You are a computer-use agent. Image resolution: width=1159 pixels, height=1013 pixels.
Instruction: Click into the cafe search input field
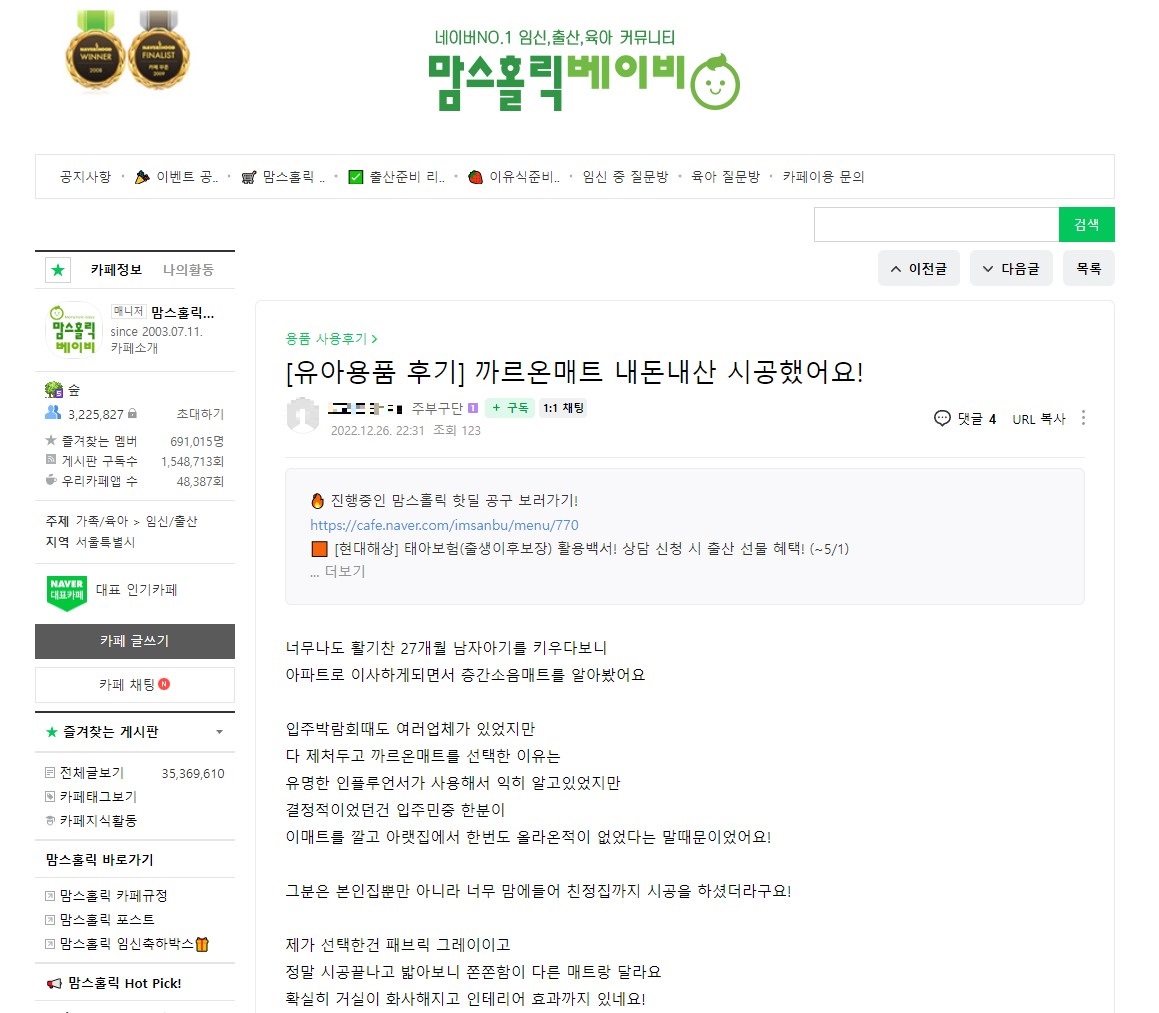(937, 224)
